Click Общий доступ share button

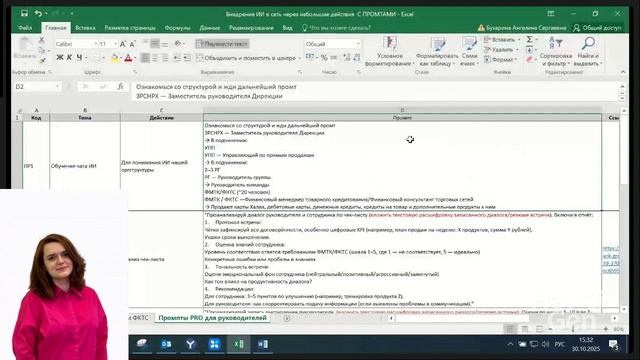pyautogui.click(x=597, y=28)
